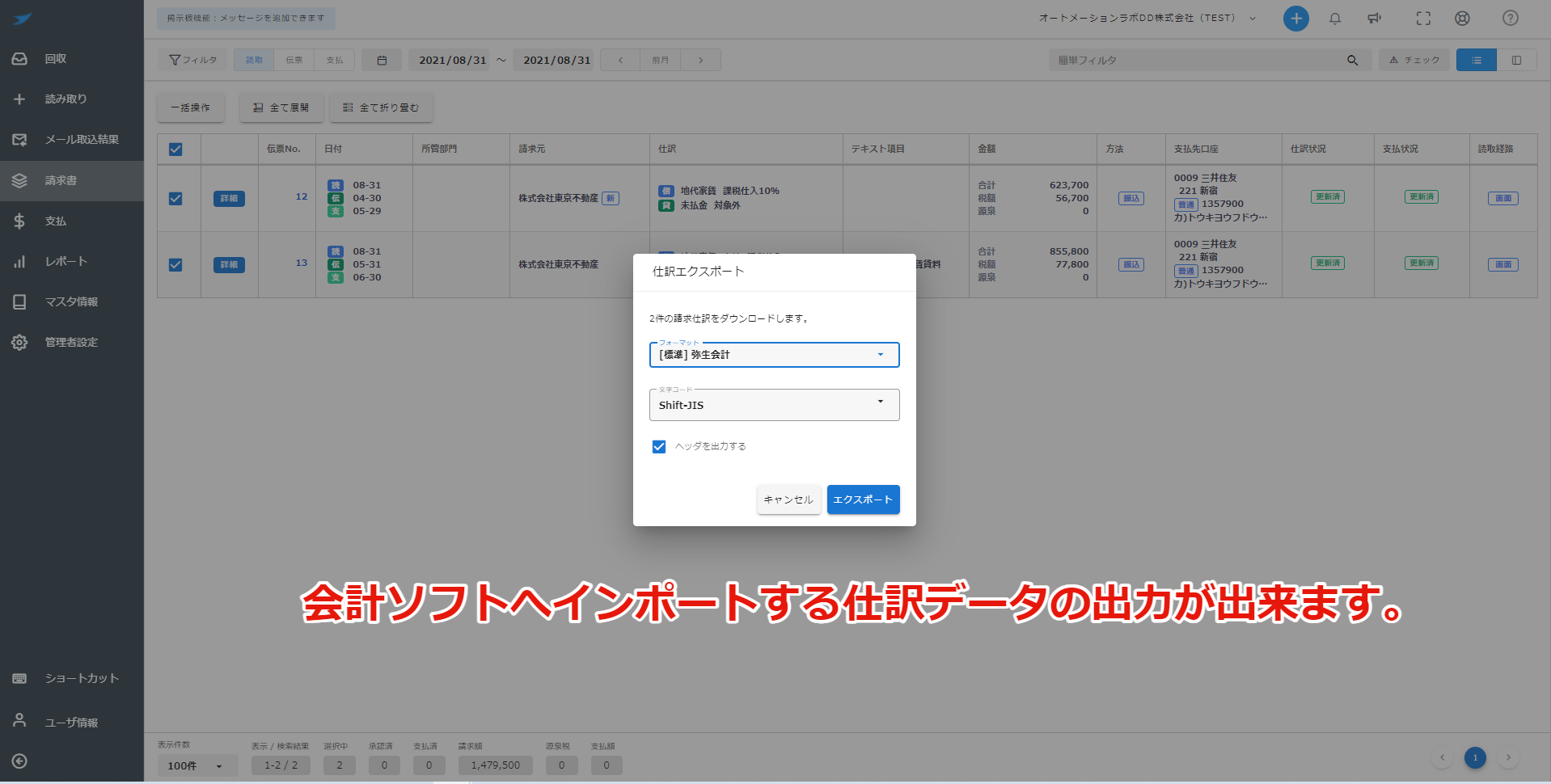
Task: Click the 全て展開 button
Action: point(281,107)
